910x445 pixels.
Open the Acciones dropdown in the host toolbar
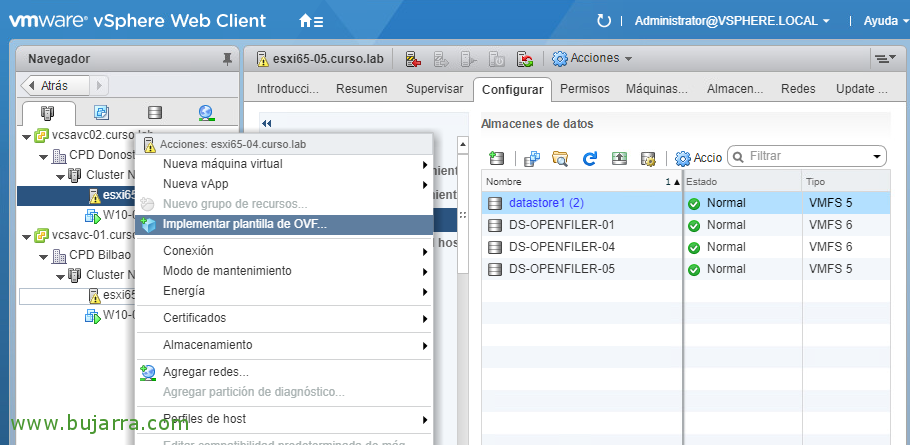pyautogui.click(x=592, y=59)
